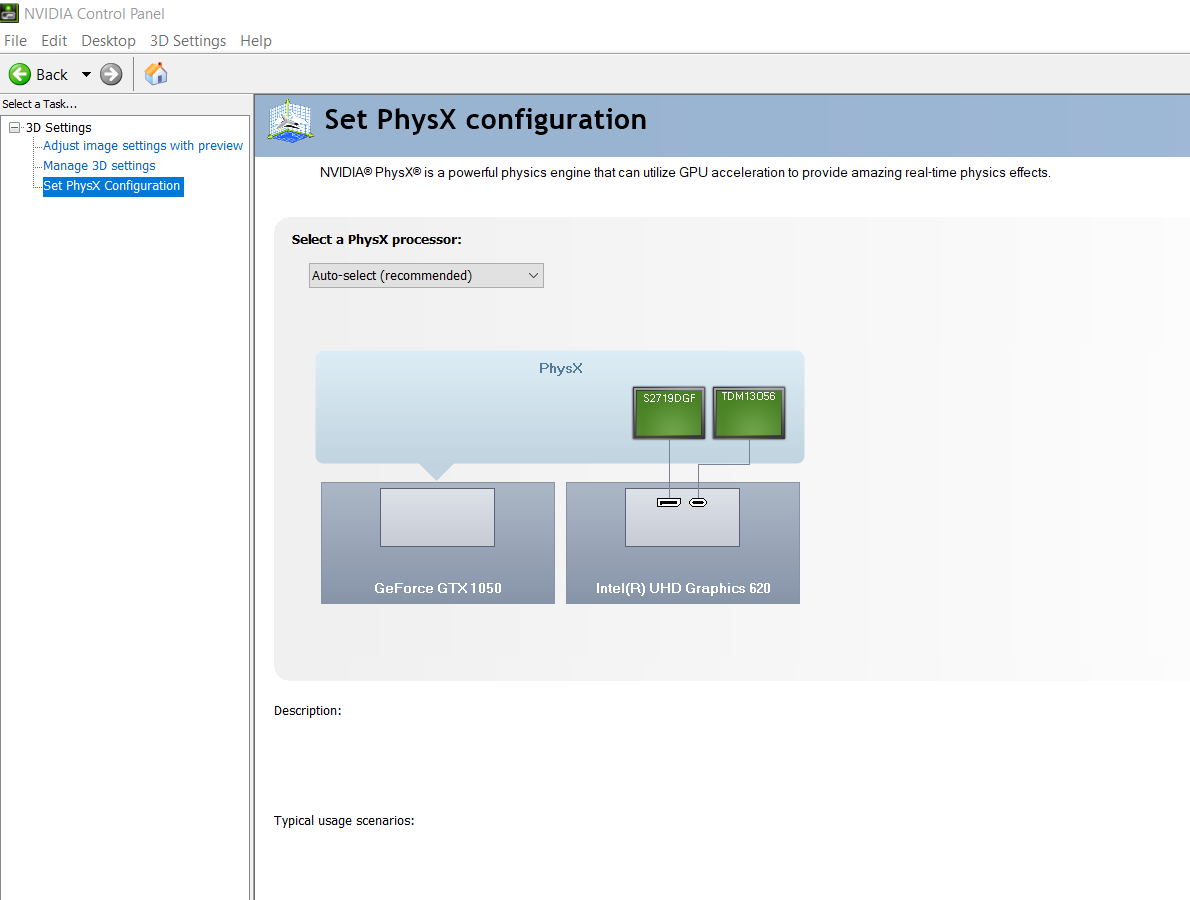Collapse the 3D Settings tree node
Image resolution: width=1190 pixels, height=900 pixels.
pyautogui.click(x=14, y=127)
